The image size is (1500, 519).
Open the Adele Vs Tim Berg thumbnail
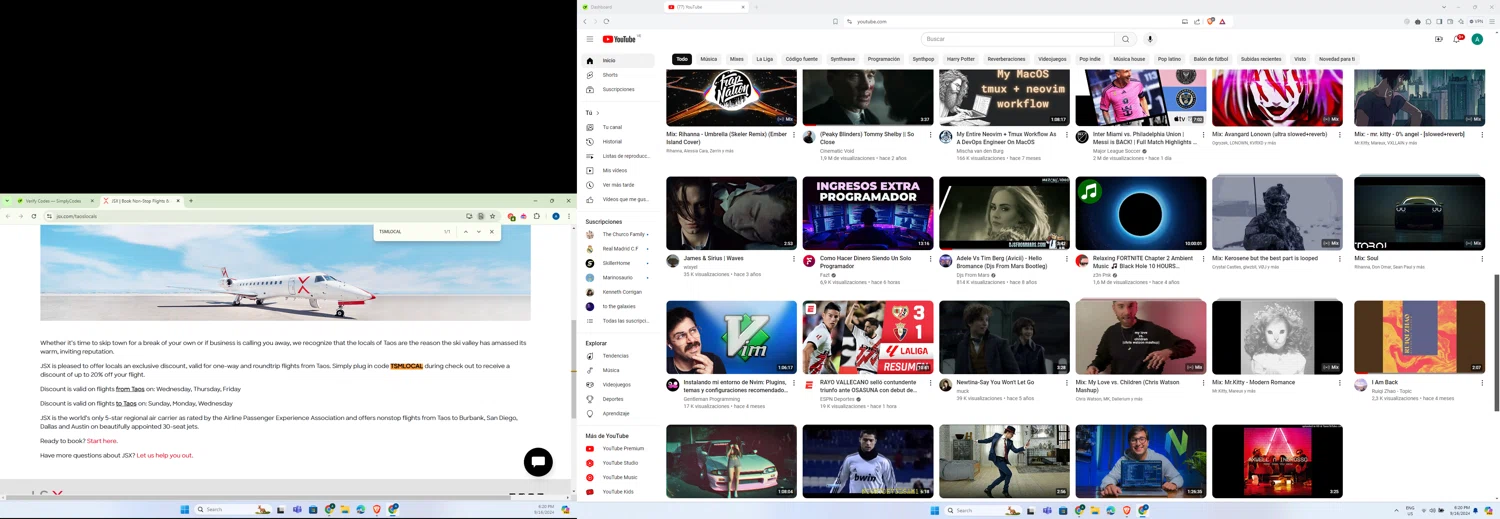1004,213
